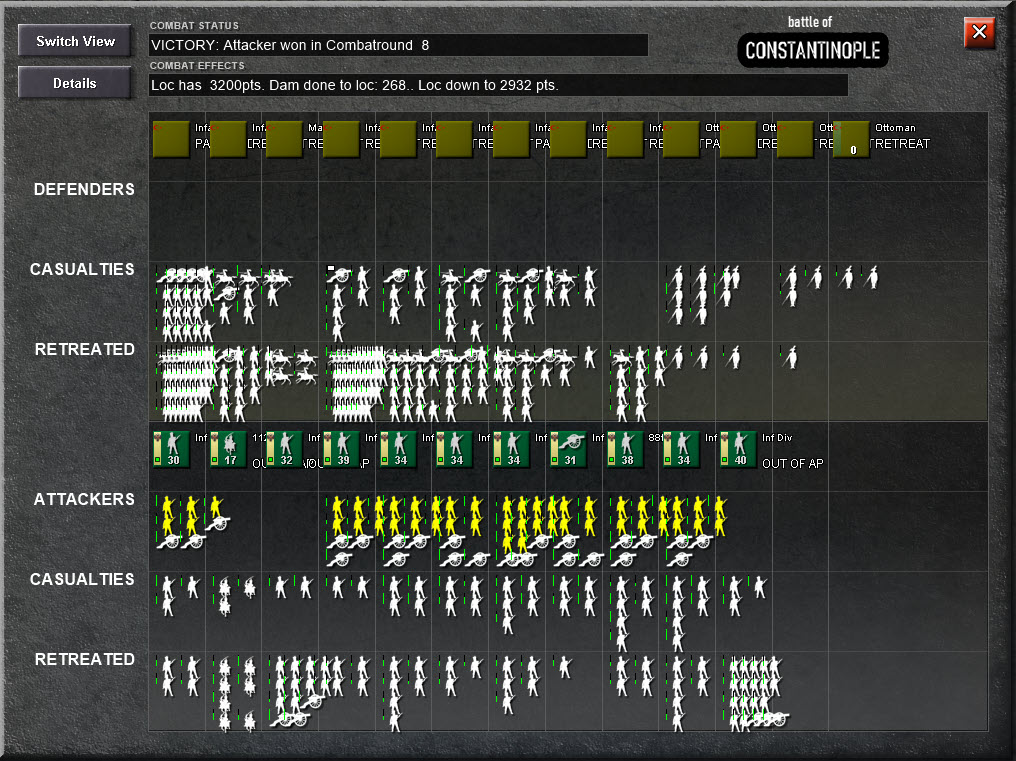Select the attacker cavalry unit numbered 17

(x=229, y=449)
